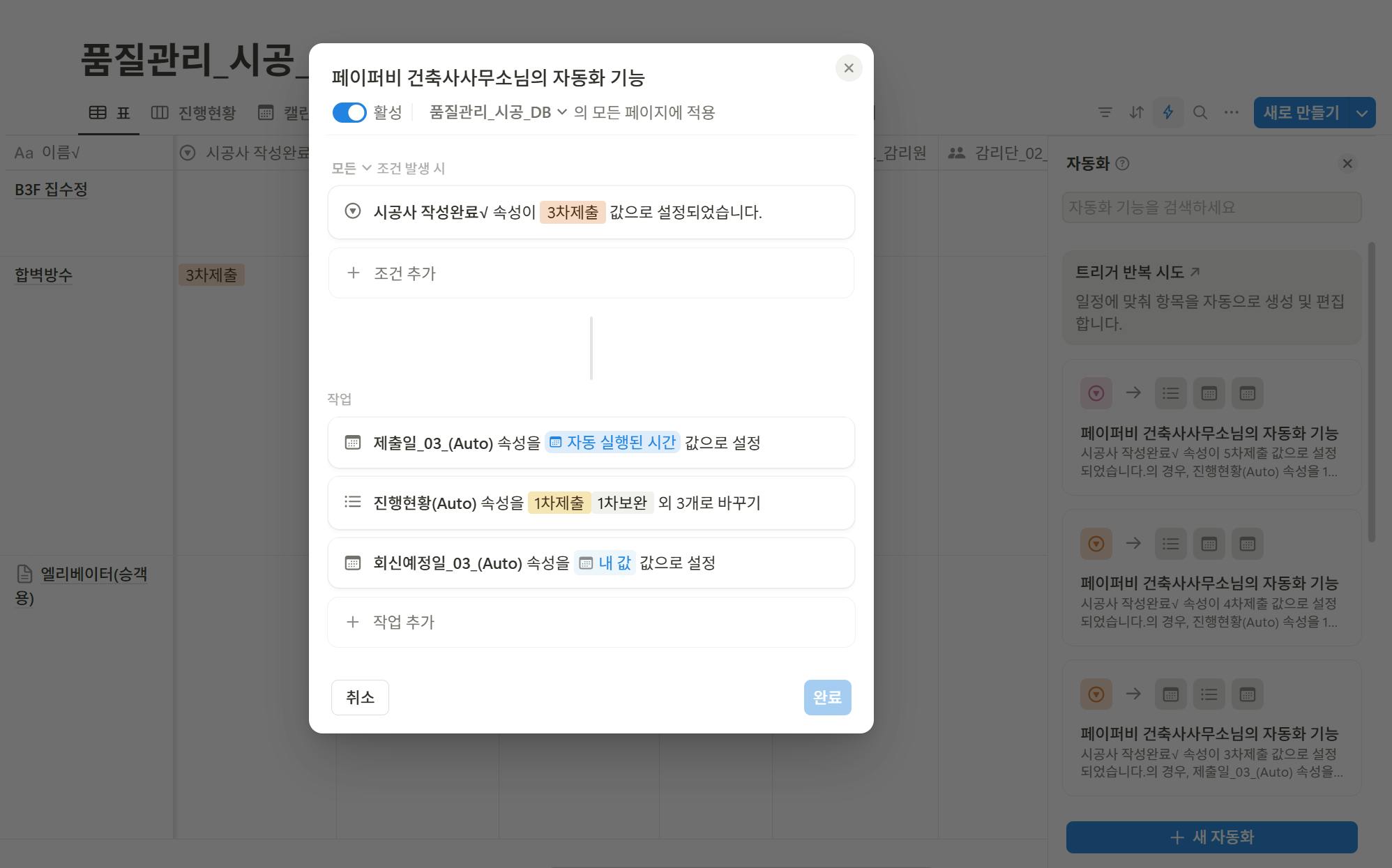Switch to the 표 table view tab
The width and height of the screenshot is (1392, 868).
[109, 113]
